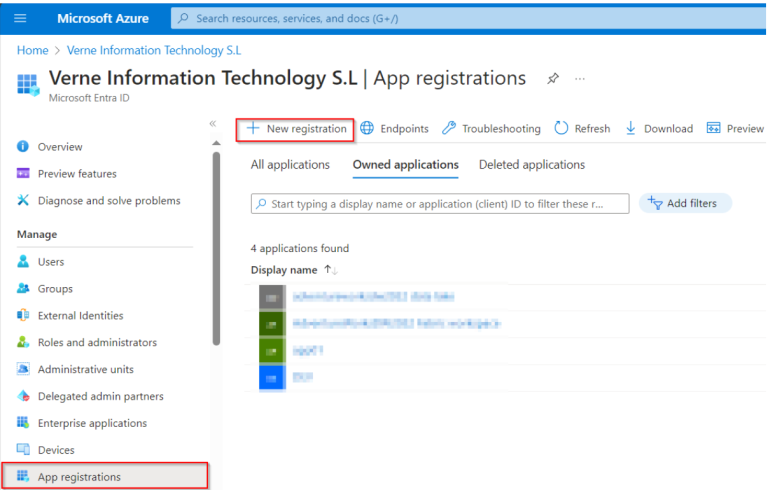Click the display name filter field
768x490 pixels.
point(440,203)
